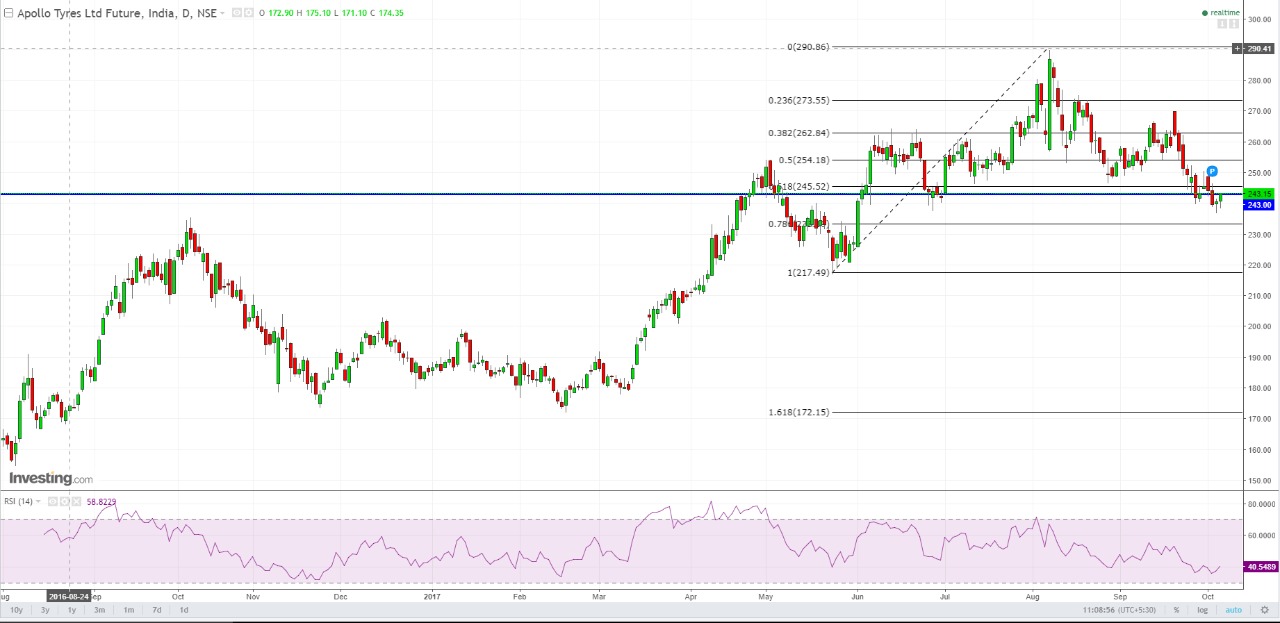Viewport: 1280px width, 623px height.
Task: Select the 7d timeframe
Action: pyautogui.click(x=157, y=609)
